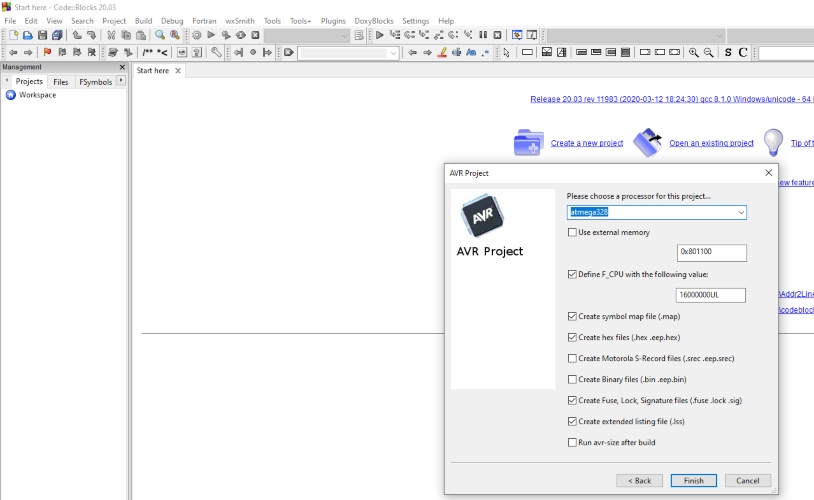Open the build target dropdown in toolbar
The width and height of the screenshot is (814, 500).
[x=307, y=35]
